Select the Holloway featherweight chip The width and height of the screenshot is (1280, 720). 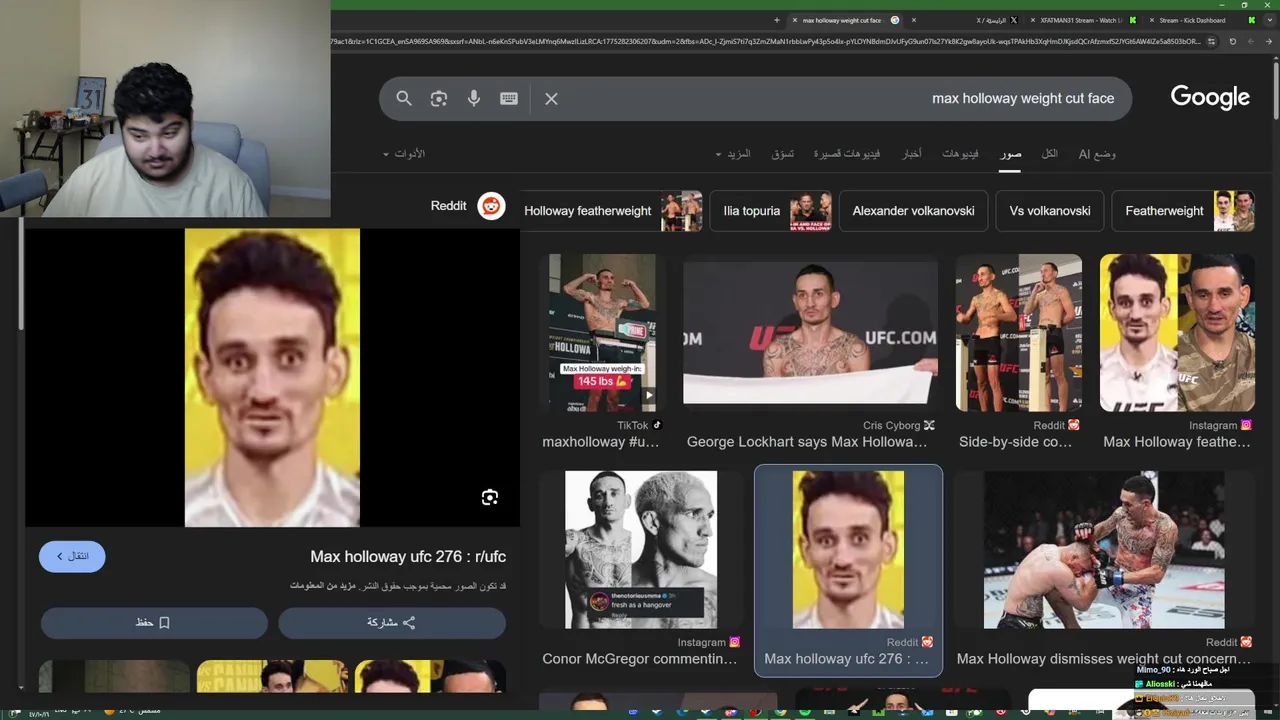pyautogui.click(x=612, y=211)
